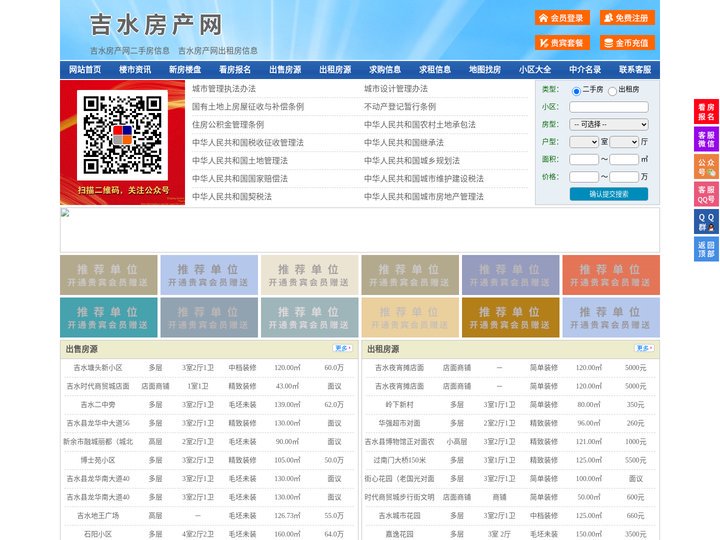The height and width of the screenshot is (540, 720).
Task: Click the broken image banner icon
Action: pos(65,213)
